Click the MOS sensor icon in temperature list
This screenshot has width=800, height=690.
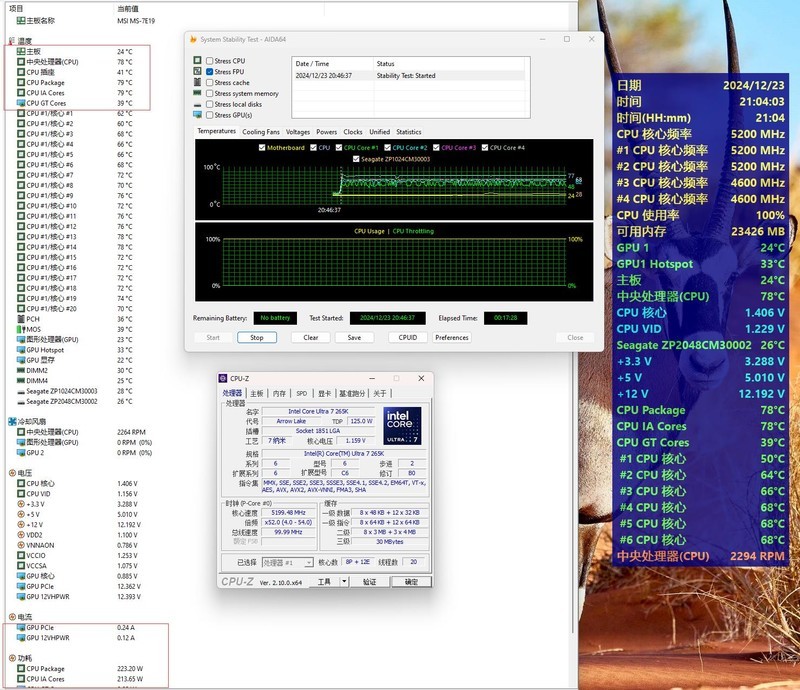pos(21,329)
